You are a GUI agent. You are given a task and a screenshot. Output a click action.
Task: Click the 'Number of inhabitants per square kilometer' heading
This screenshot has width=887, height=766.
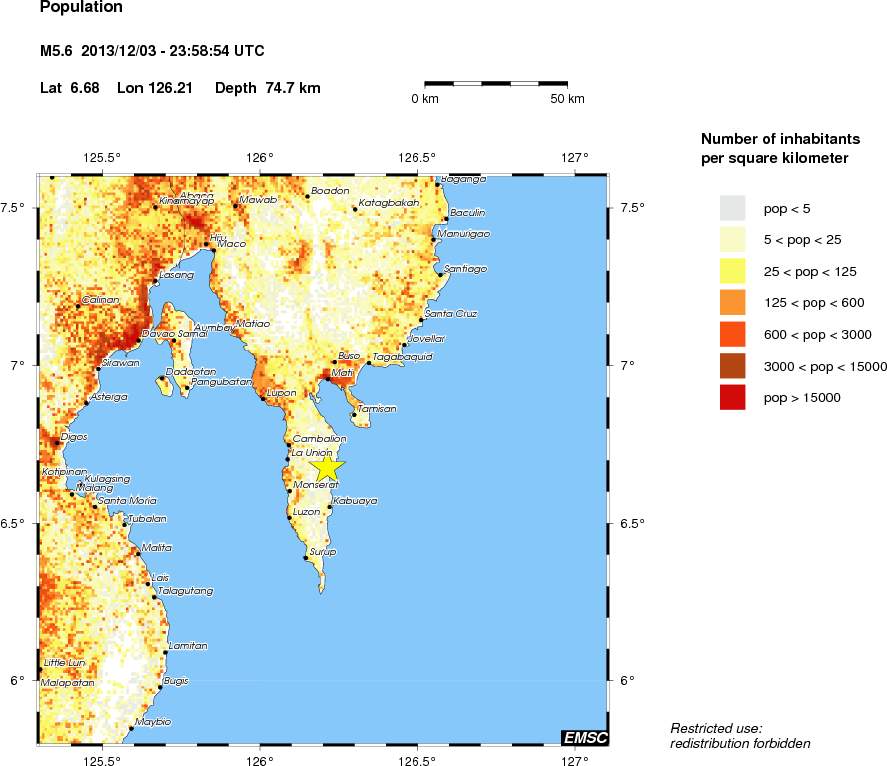(780, 148)
